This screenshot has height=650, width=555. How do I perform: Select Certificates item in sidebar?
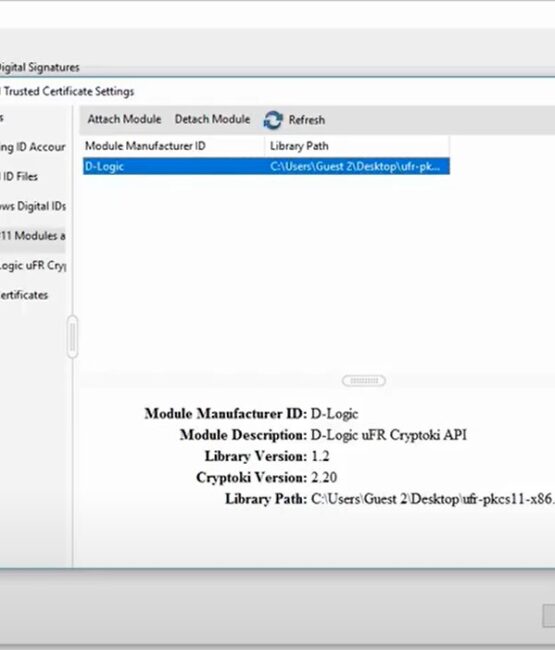pyautogui.click(x=24, y=295)
